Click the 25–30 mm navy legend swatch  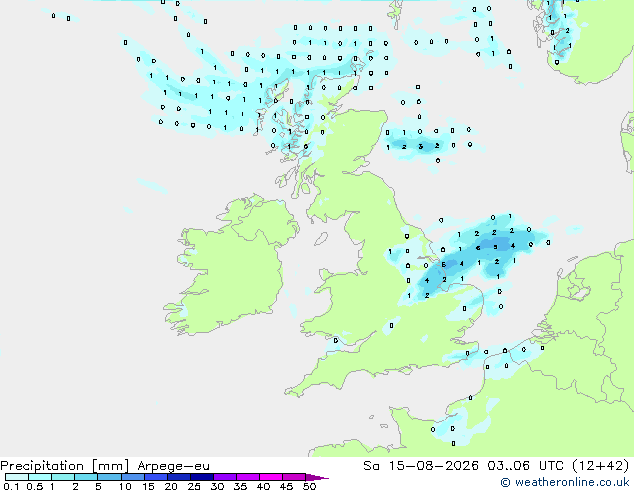click(x=201, y=477)
